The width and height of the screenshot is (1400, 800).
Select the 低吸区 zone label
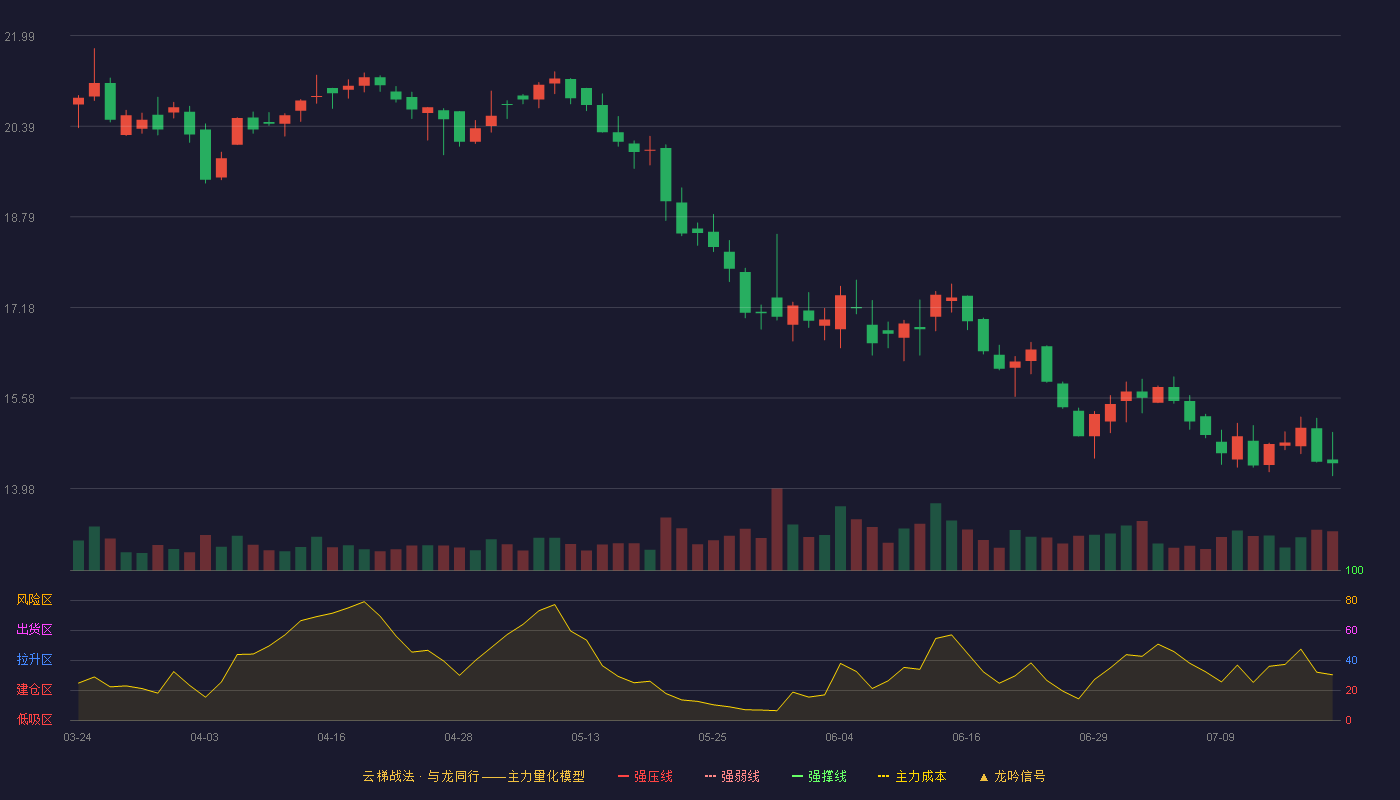coord(34,720)
